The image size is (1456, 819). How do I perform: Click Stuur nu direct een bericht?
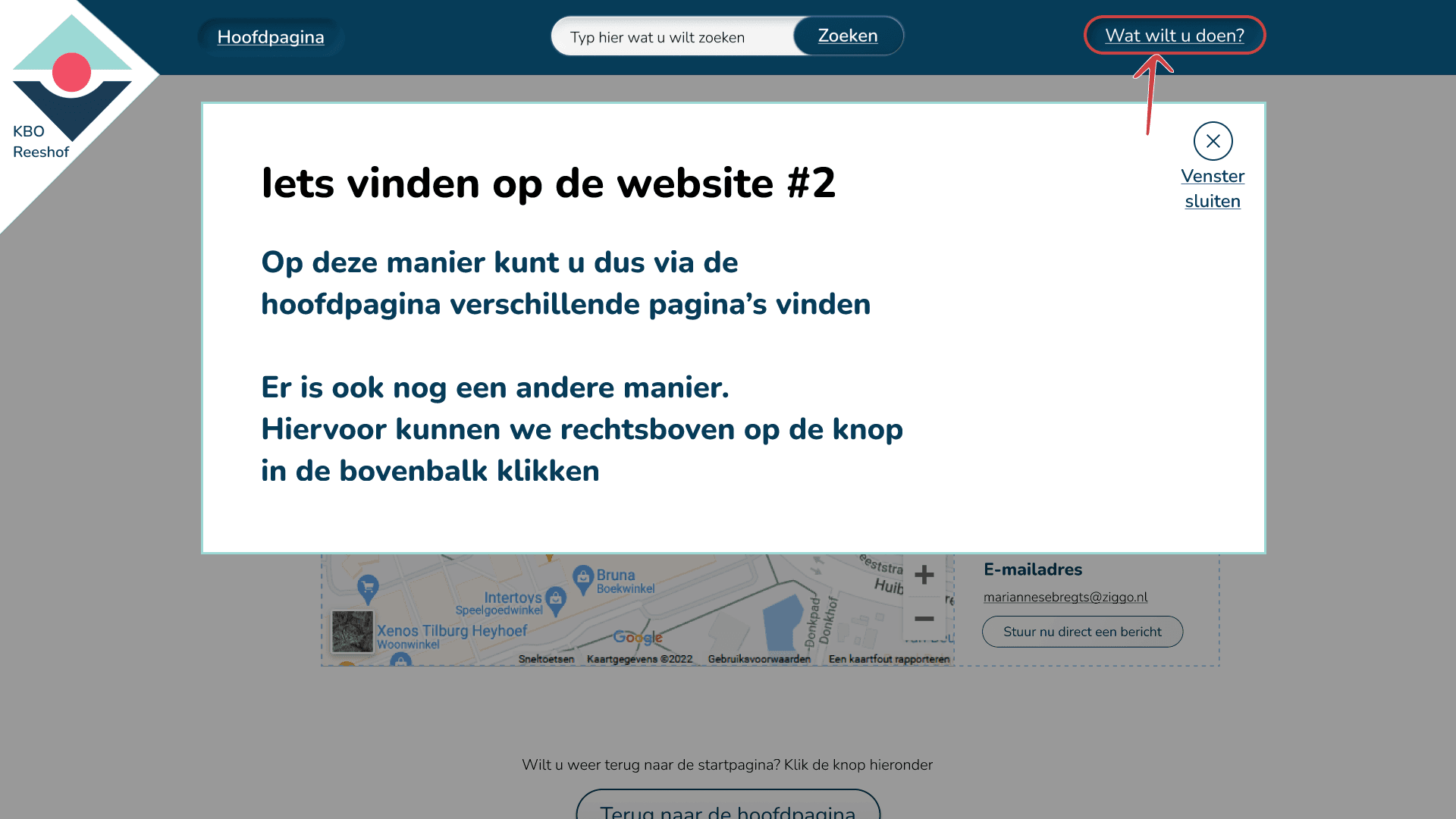coord(1082,632)
